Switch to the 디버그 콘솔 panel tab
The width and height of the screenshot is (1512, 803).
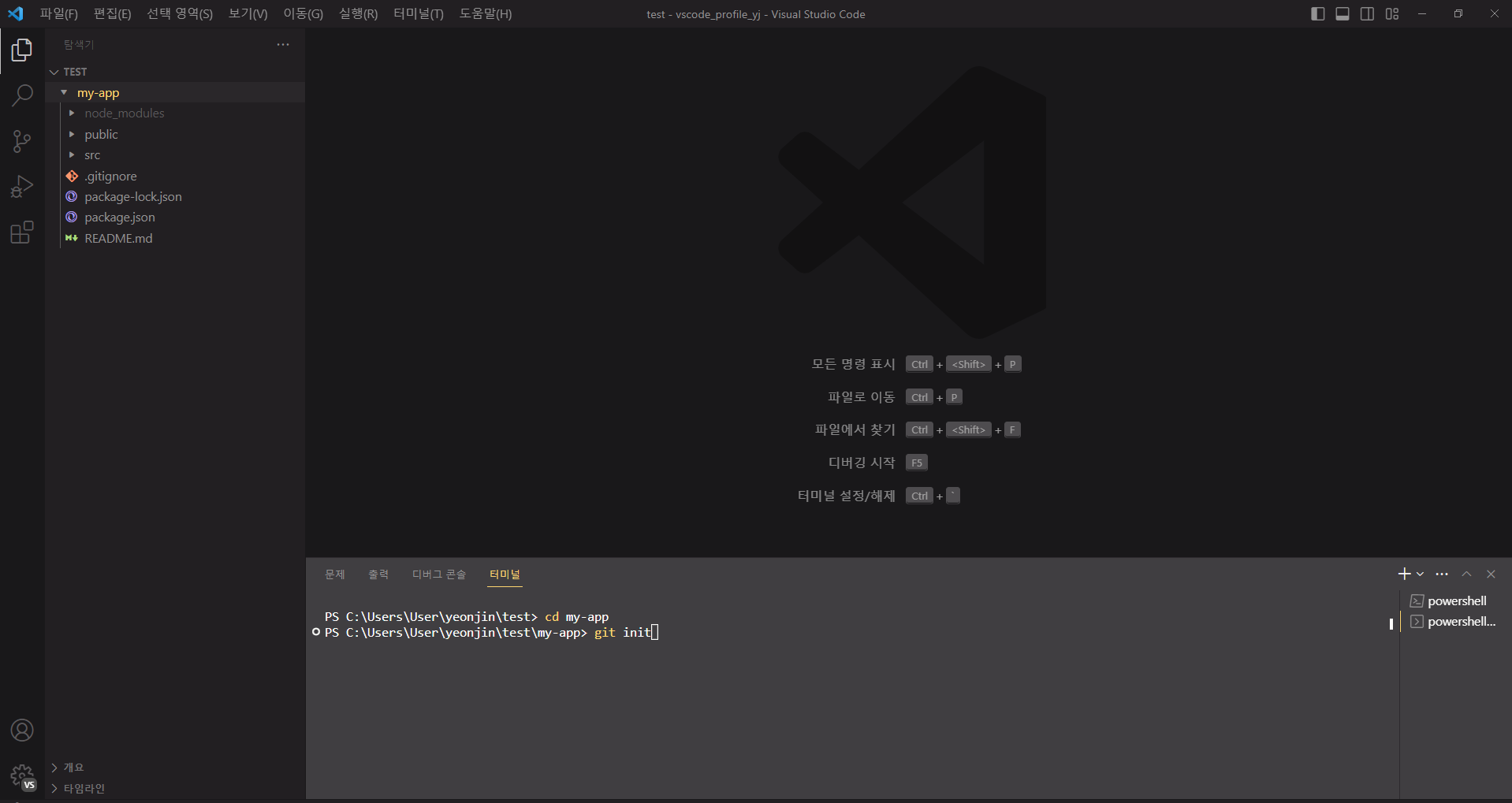(x=439, y=574)
